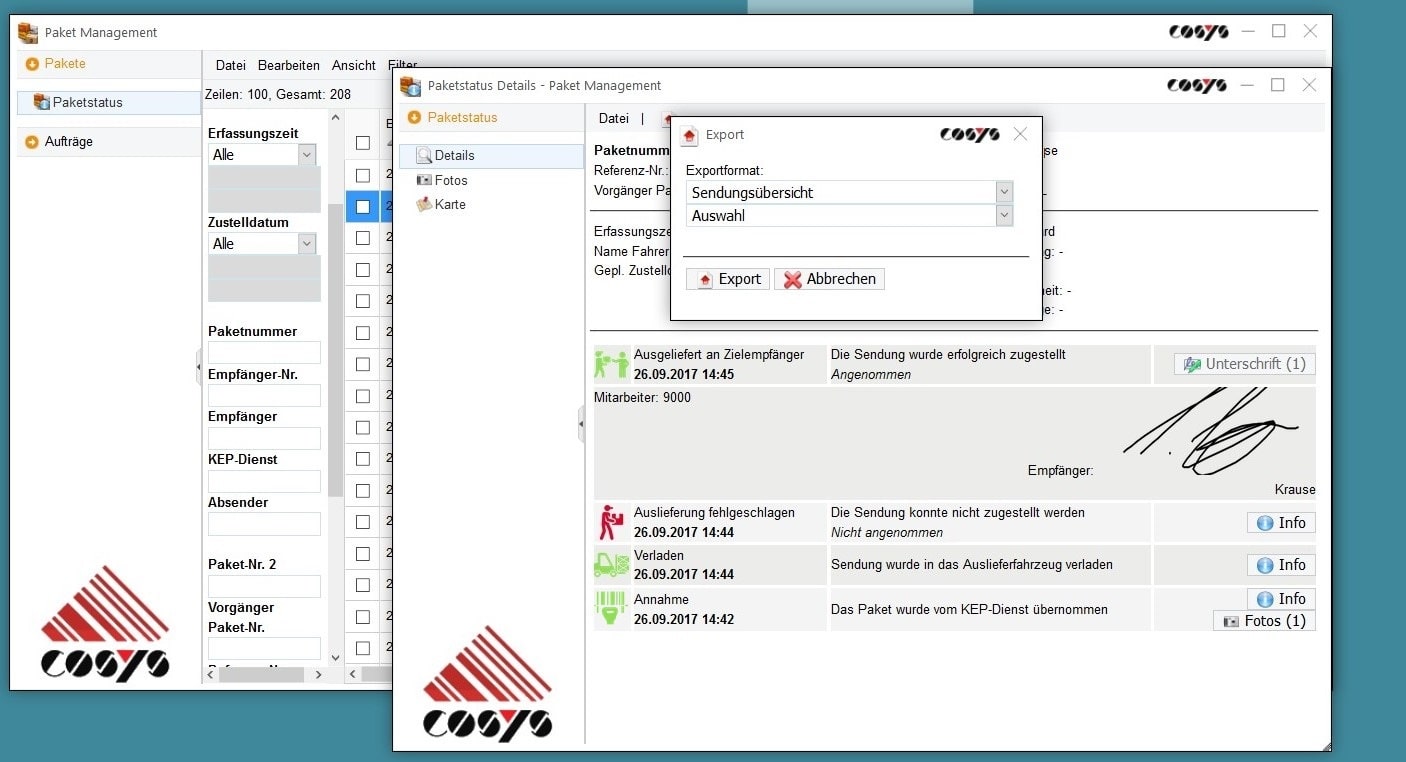Click Info in the Verladen row
The height and width of the screenshot is (762, 1406).
[x=1281, y=565]
